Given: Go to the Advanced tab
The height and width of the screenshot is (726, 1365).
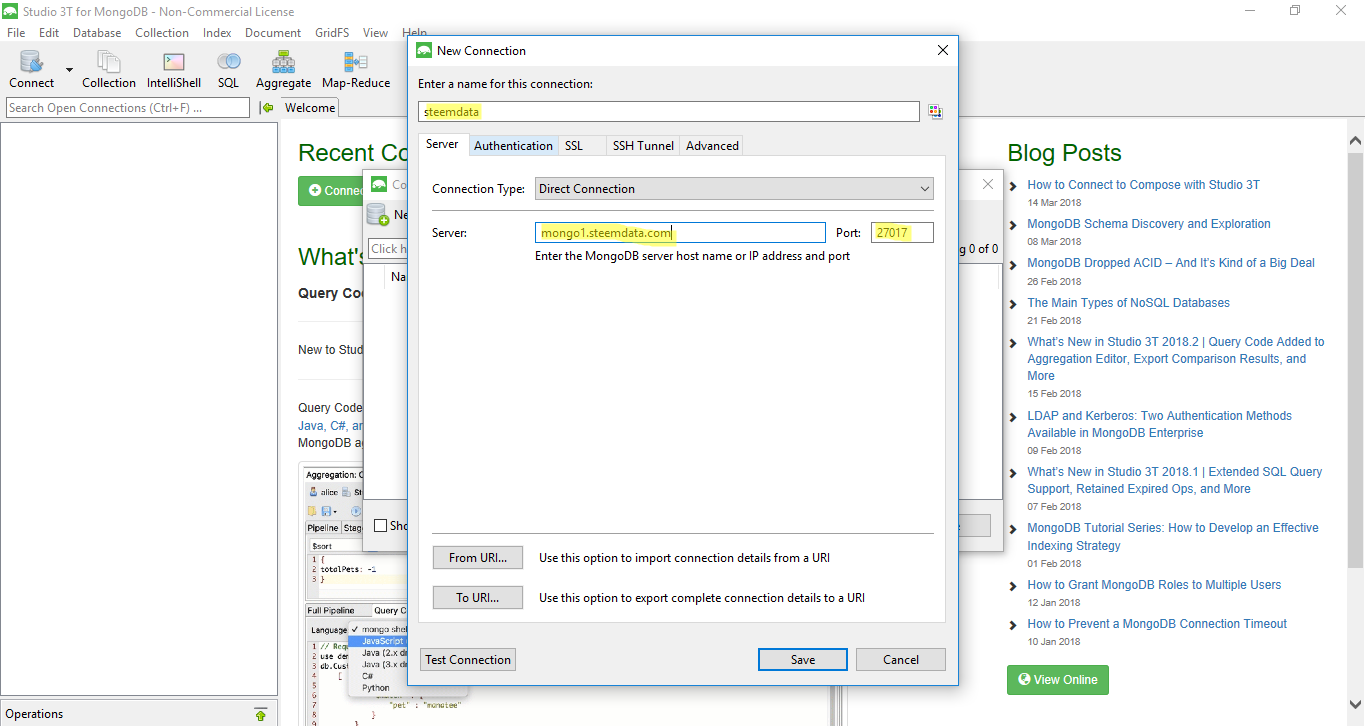Looking at the screenshot, I should pos(712,146).
